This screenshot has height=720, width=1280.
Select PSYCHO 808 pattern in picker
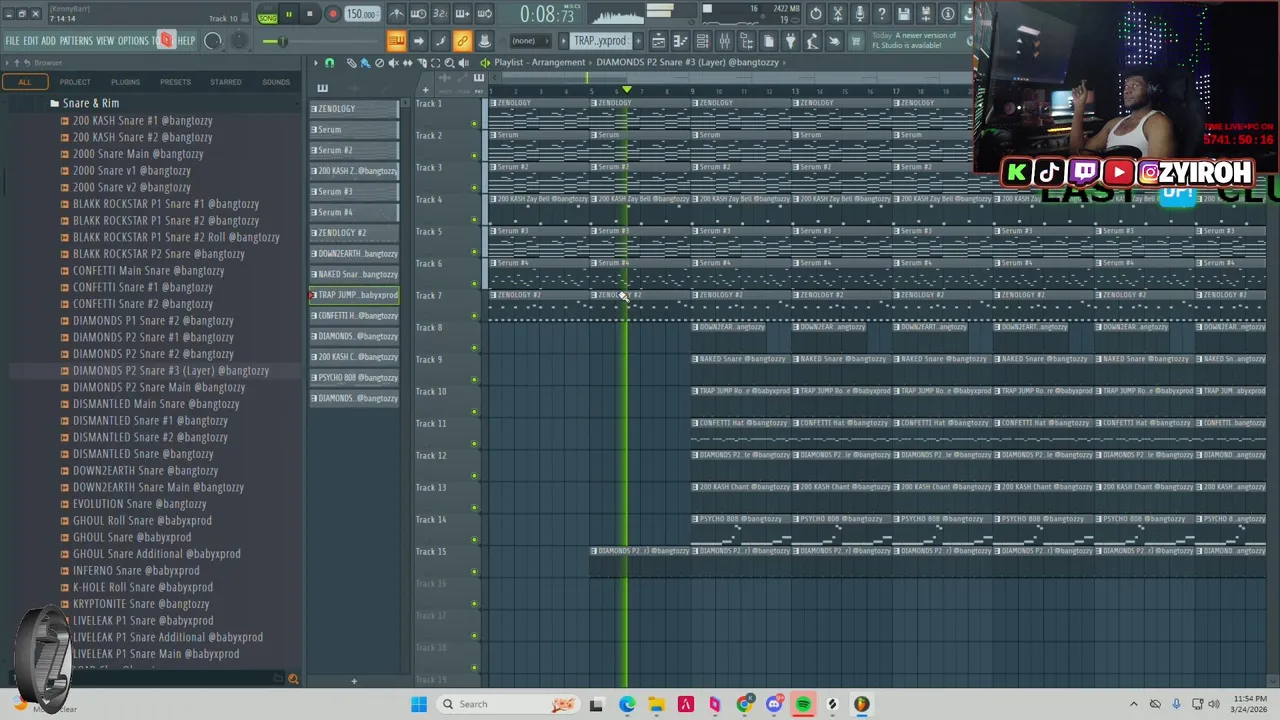354,377
